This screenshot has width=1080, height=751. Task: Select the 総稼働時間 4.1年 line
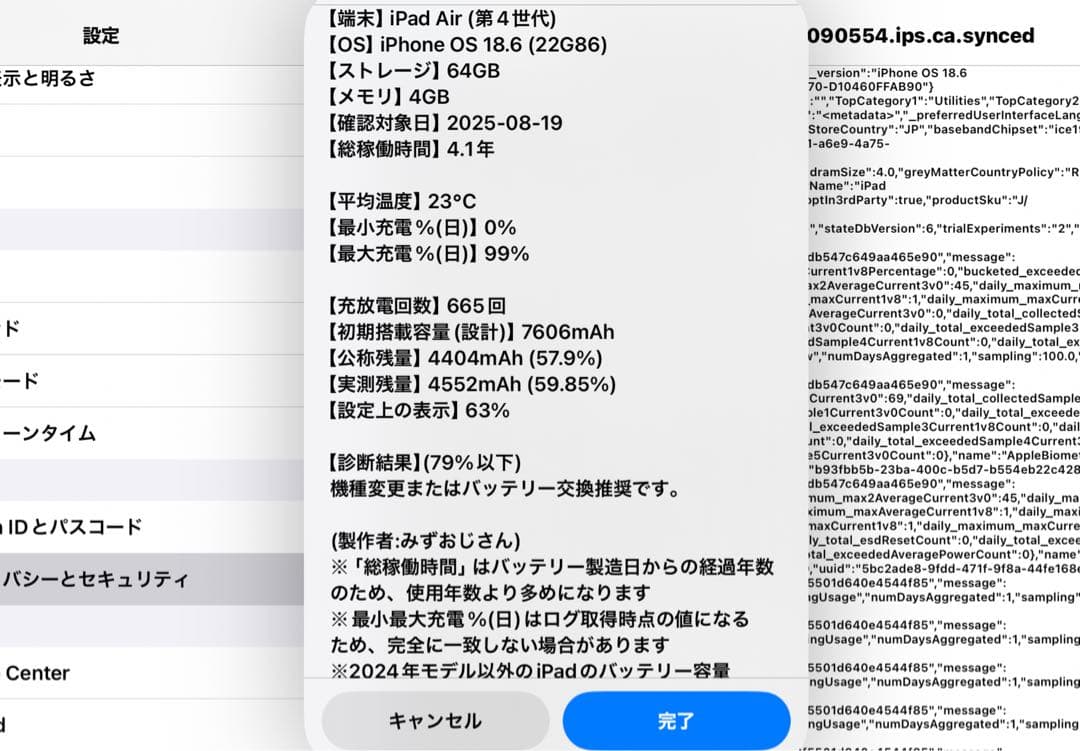(x=411, y=150)
